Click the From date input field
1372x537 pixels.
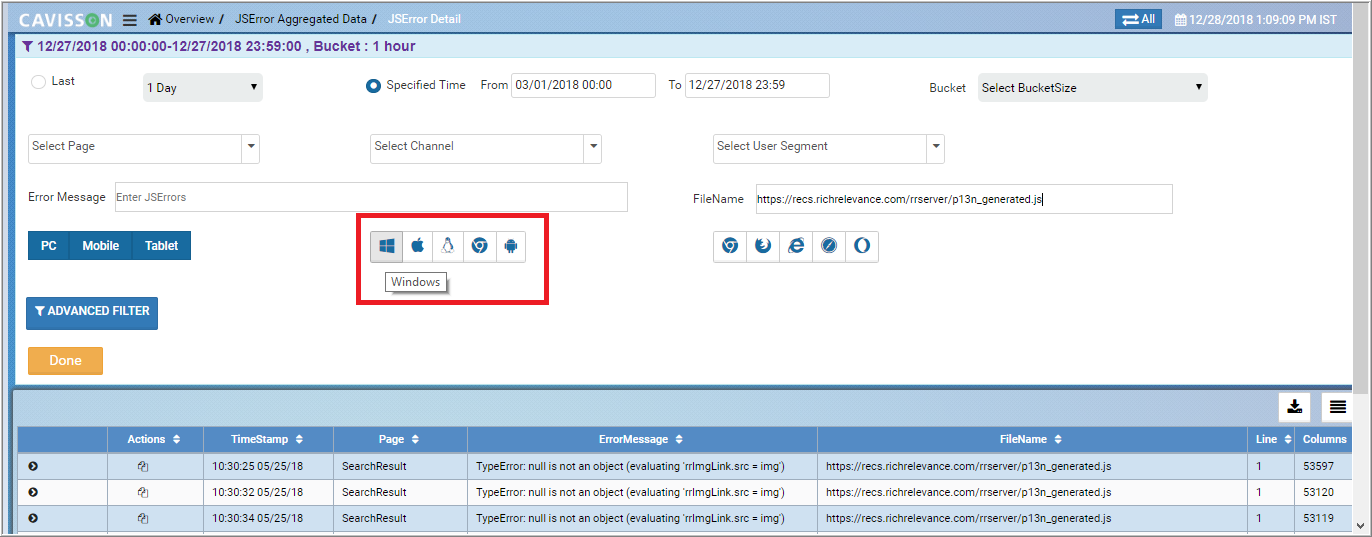tap(583, 86)
